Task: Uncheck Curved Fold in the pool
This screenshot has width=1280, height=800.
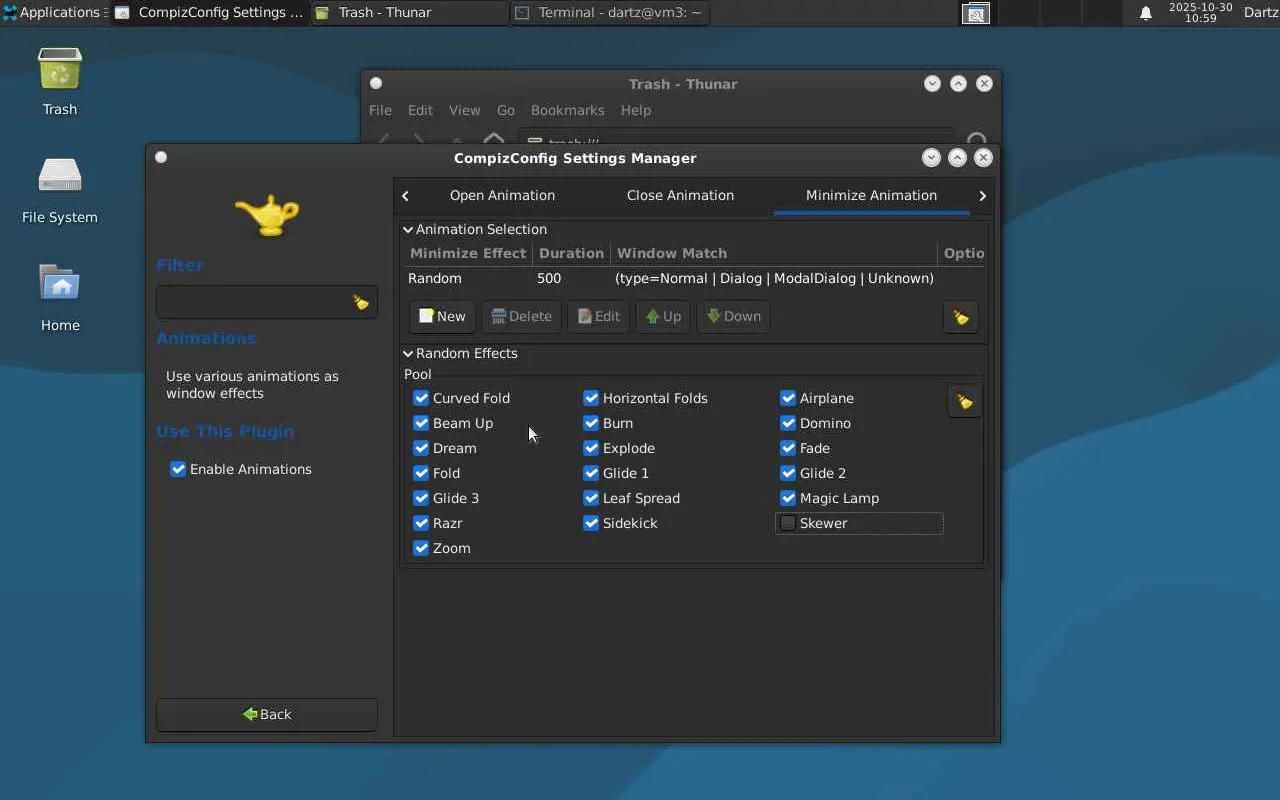Action: click(x=421, y=398)
